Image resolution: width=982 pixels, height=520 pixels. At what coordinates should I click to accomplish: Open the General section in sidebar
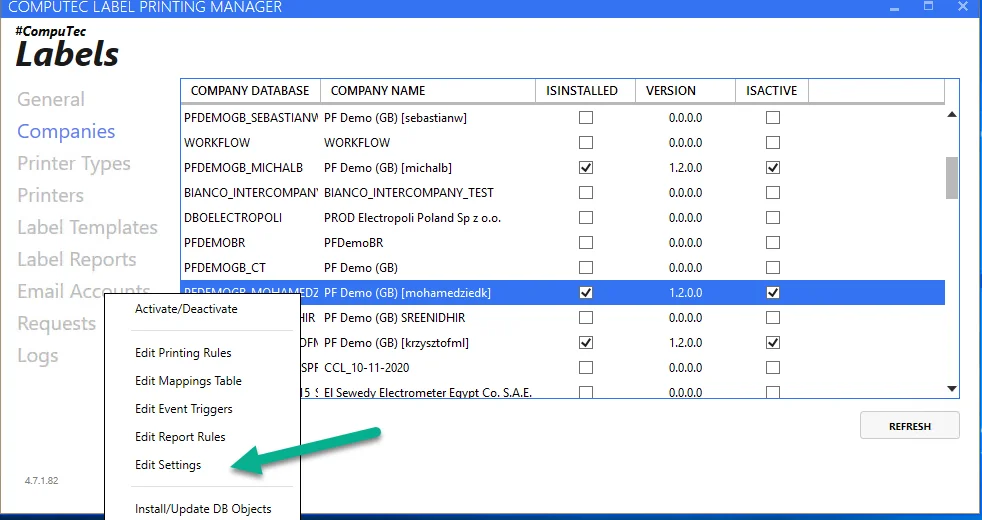point(51,99)
